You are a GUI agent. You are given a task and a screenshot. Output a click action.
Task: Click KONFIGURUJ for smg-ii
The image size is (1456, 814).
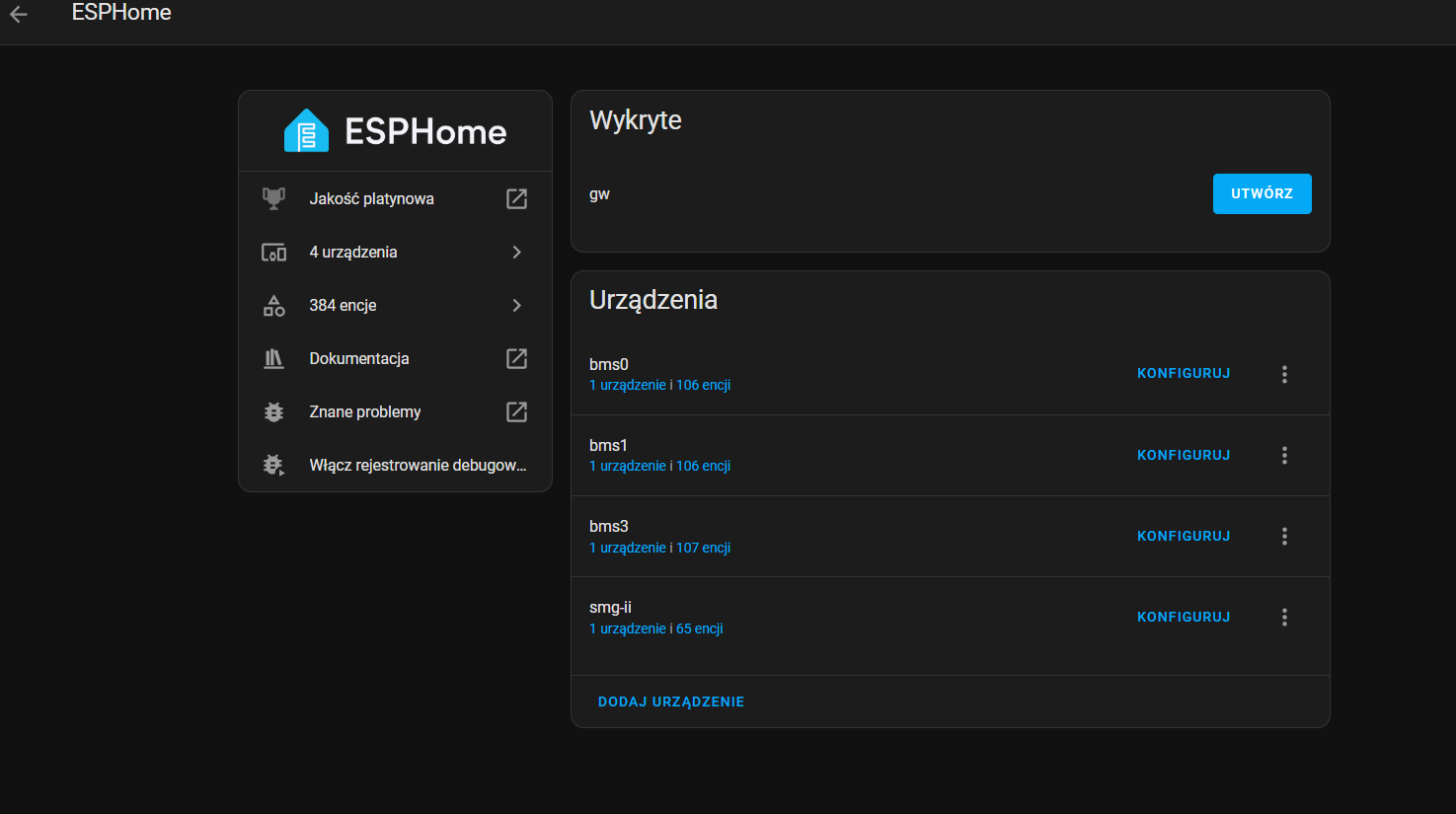(1184, 617)
